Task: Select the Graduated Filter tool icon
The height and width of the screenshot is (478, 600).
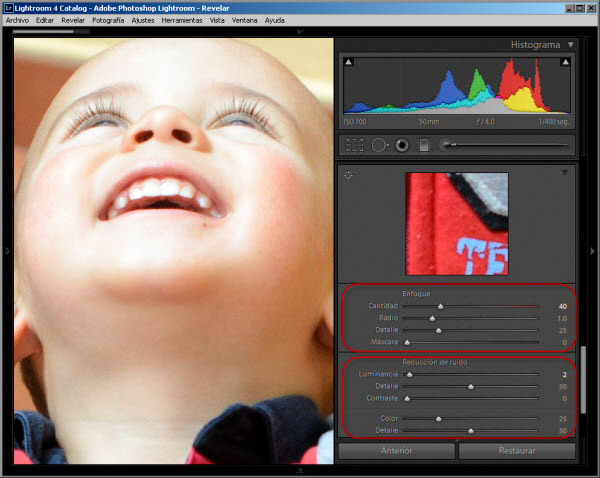Action: 424,145
